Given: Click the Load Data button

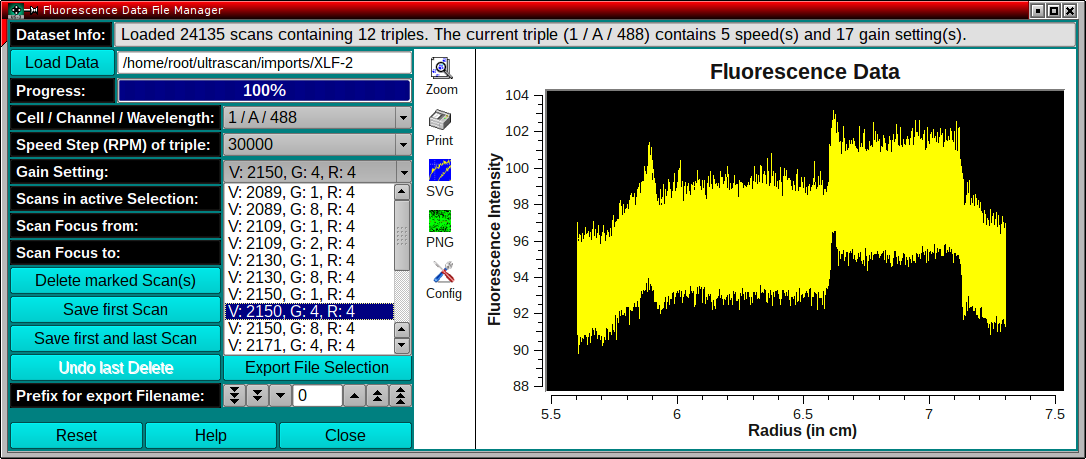Looking at the screenshot, I should 62,63.
